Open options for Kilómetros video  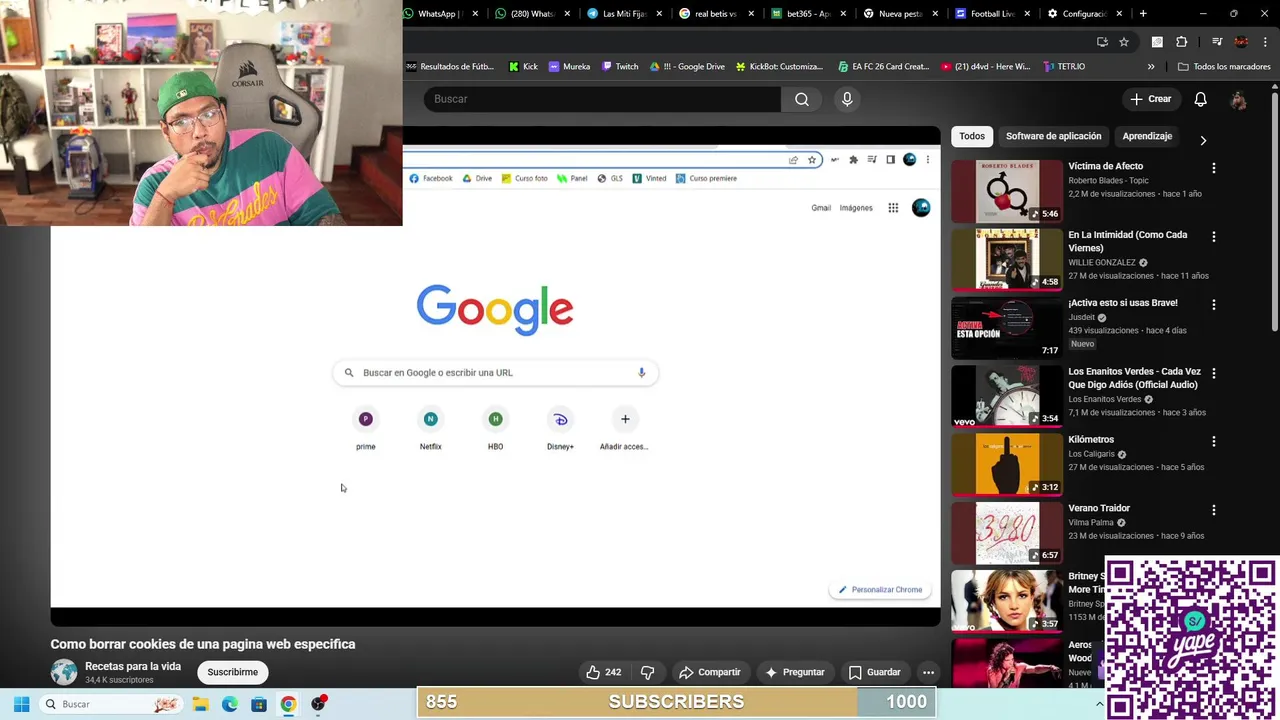[x=1214, y=441]
